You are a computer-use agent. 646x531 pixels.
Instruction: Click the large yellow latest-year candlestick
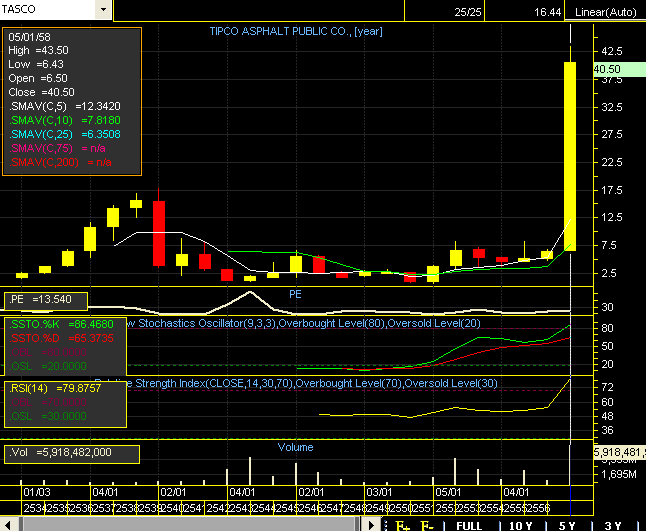(570, 156)
